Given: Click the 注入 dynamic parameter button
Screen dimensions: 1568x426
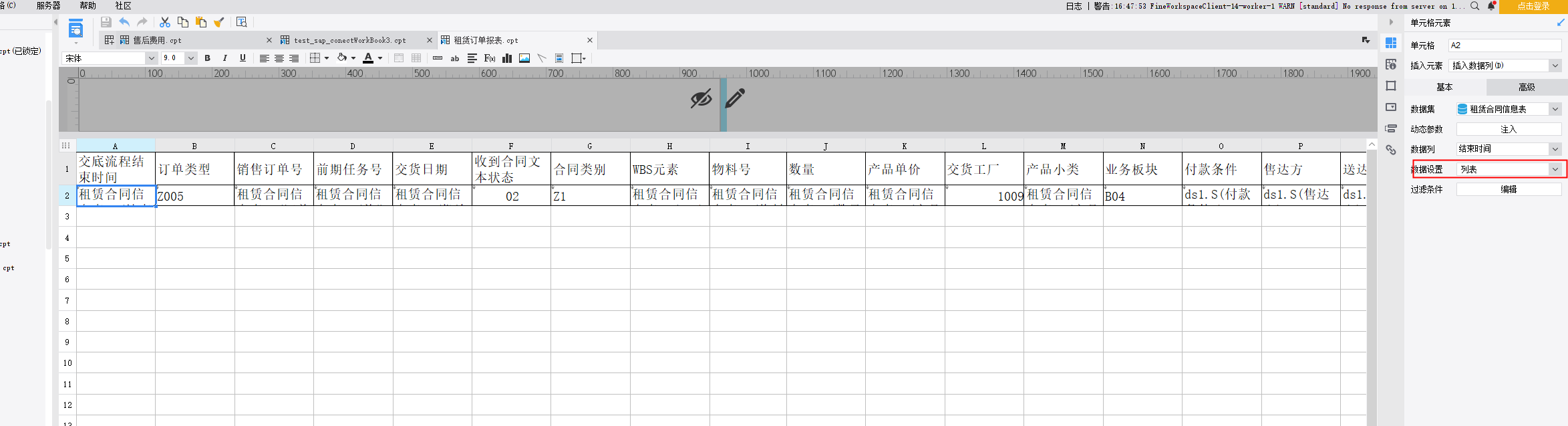Looking at the screenshot, I should 1509,129.
